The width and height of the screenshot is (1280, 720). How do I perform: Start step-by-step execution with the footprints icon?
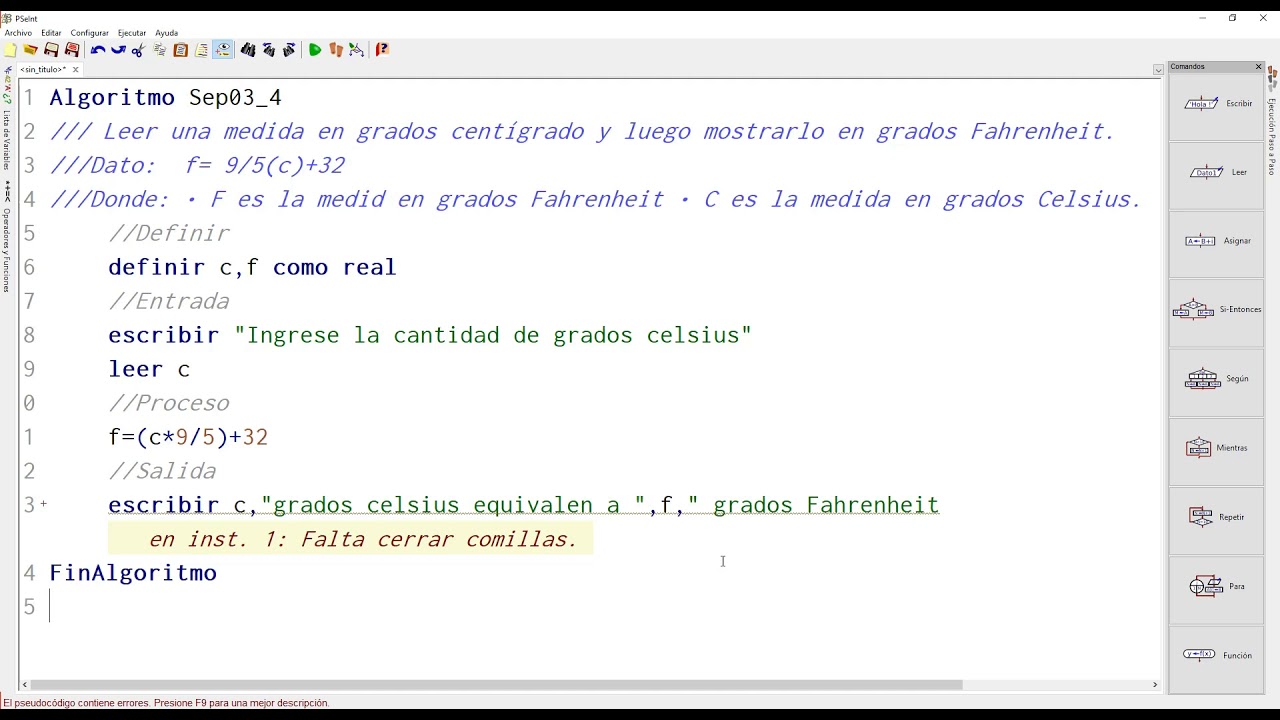point(336,50)
